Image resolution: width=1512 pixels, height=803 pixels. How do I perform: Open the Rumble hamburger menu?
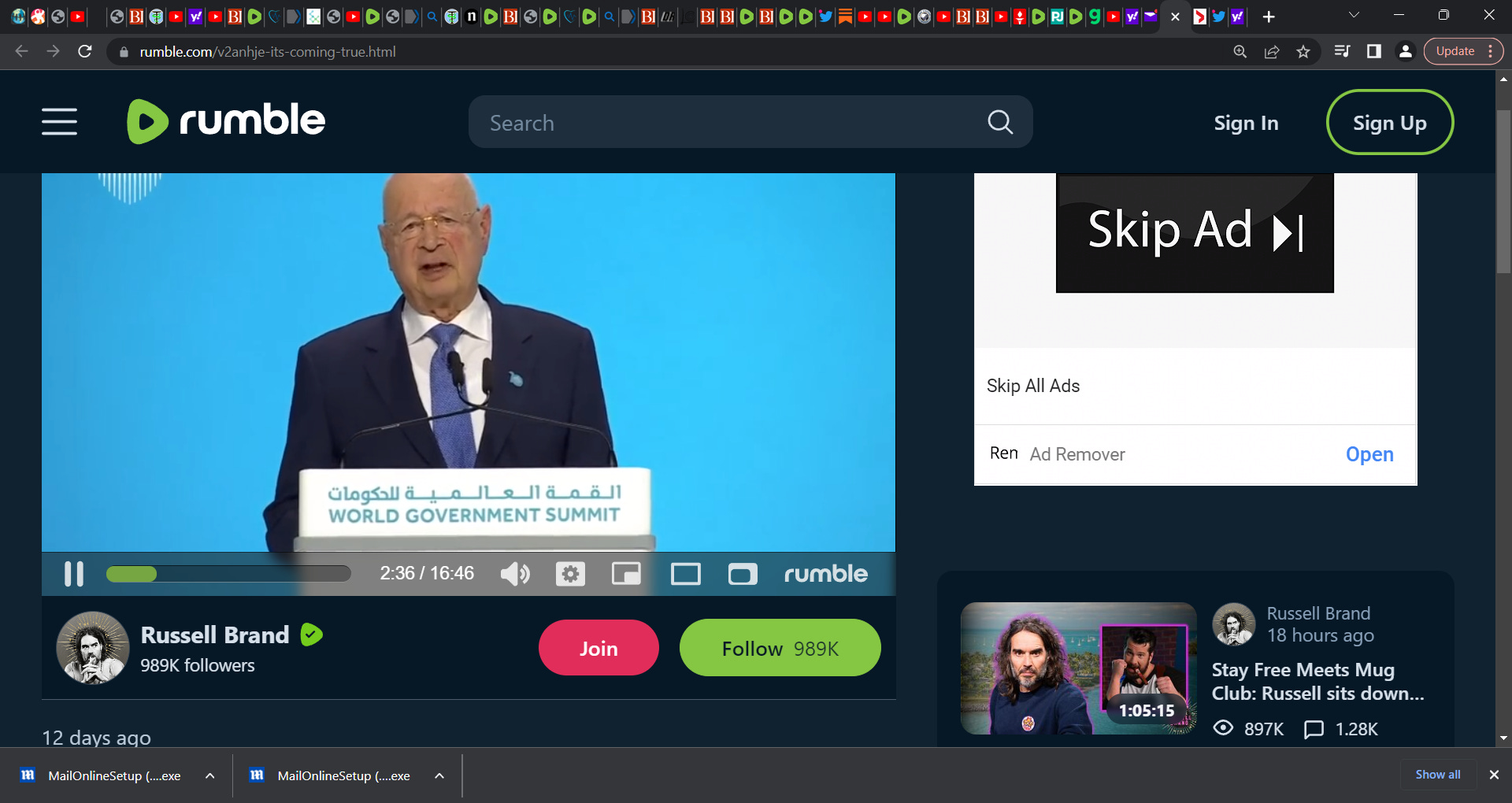point(59,122)
